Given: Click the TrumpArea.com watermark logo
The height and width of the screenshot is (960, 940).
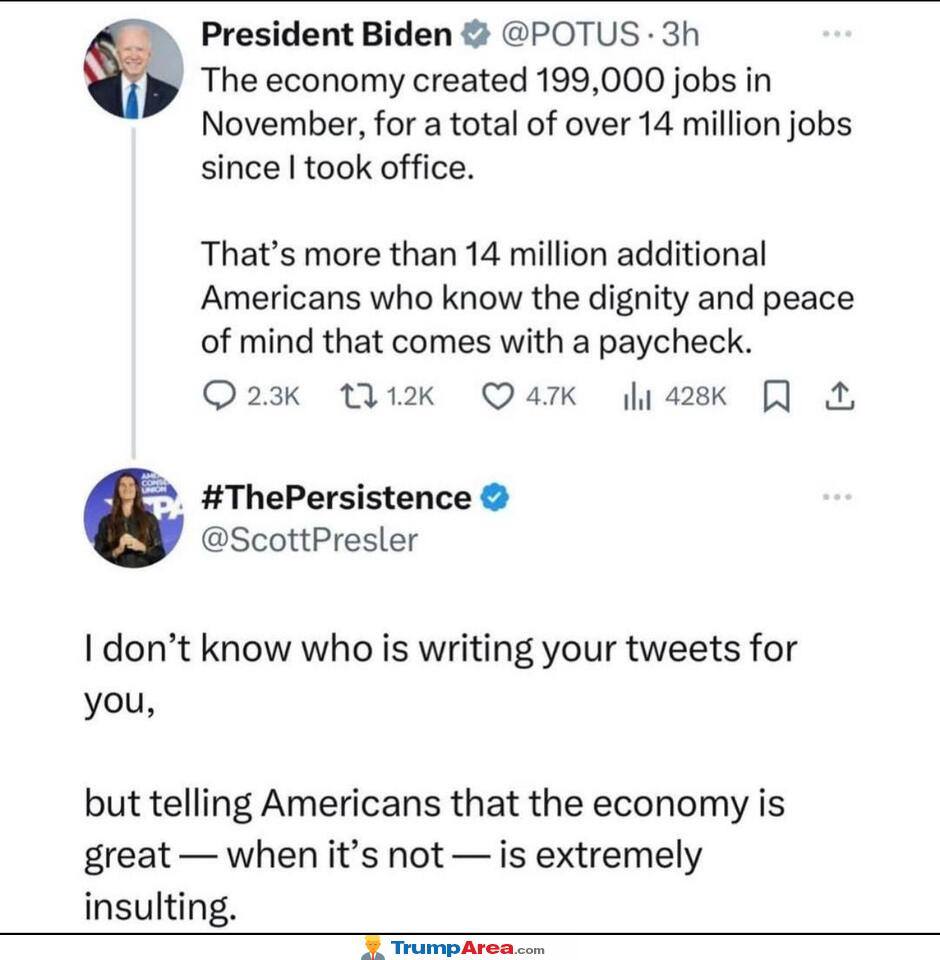Looking at the screenshot, I should tap(453, 948).
